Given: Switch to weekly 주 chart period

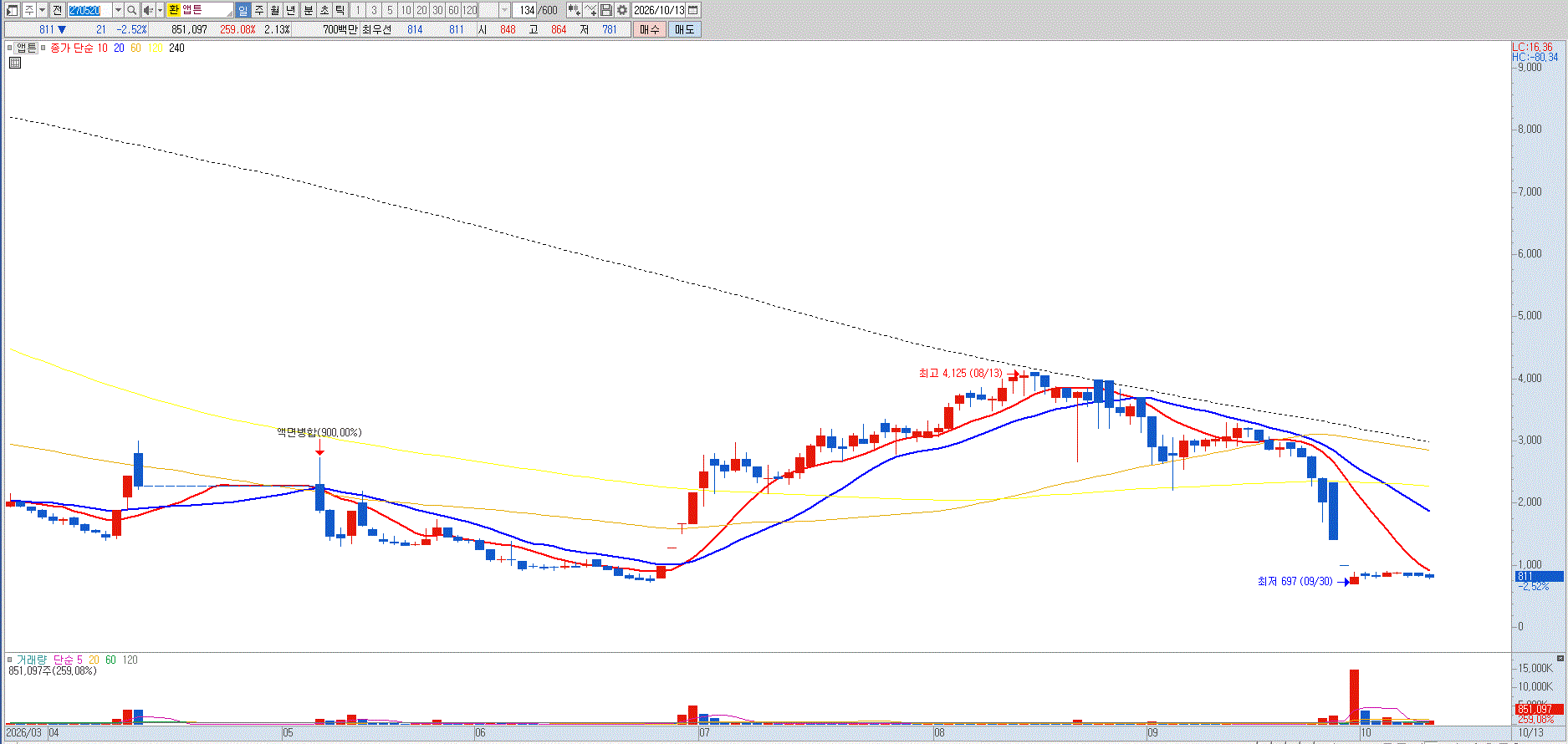Looking at the screenshot, I should pyautogui.click(x=259, y=10).
